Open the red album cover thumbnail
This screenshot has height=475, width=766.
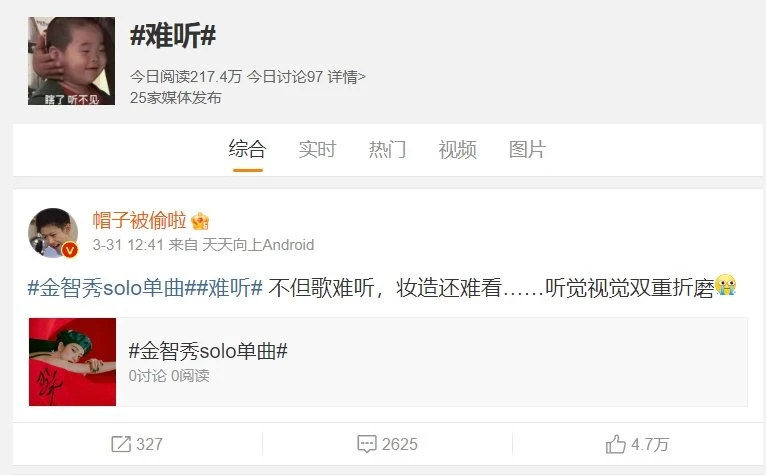[72, 362]
